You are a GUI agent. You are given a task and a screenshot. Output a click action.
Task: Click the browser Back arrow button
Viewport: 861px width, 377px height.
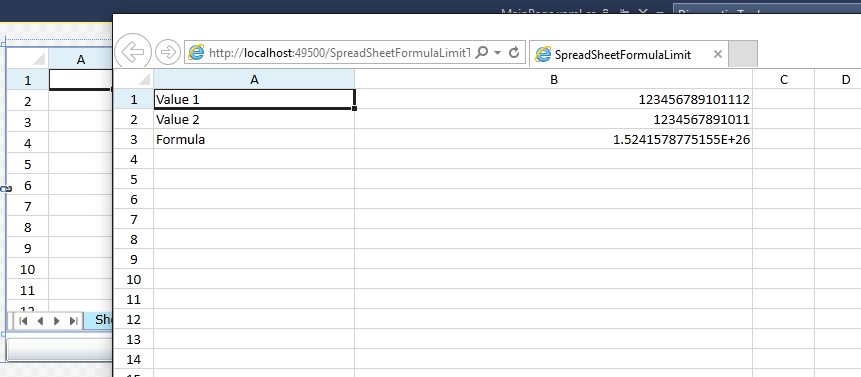tap(133, 52)
